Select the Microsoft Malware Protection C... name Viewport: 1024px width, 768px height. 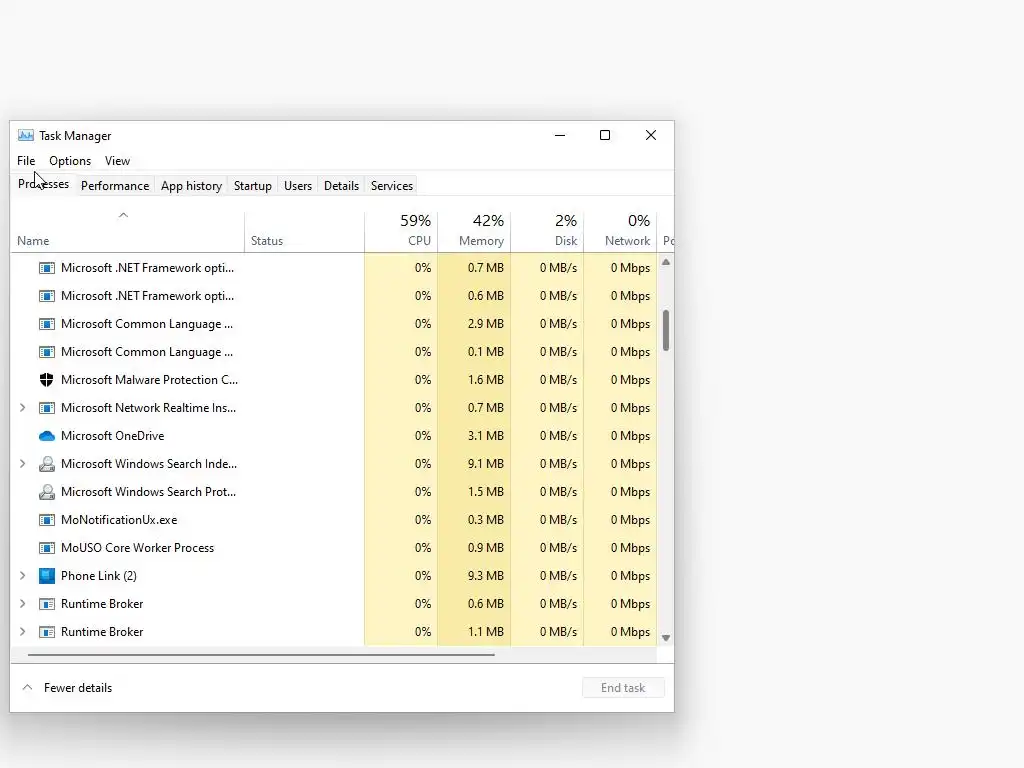coord(150,379)
